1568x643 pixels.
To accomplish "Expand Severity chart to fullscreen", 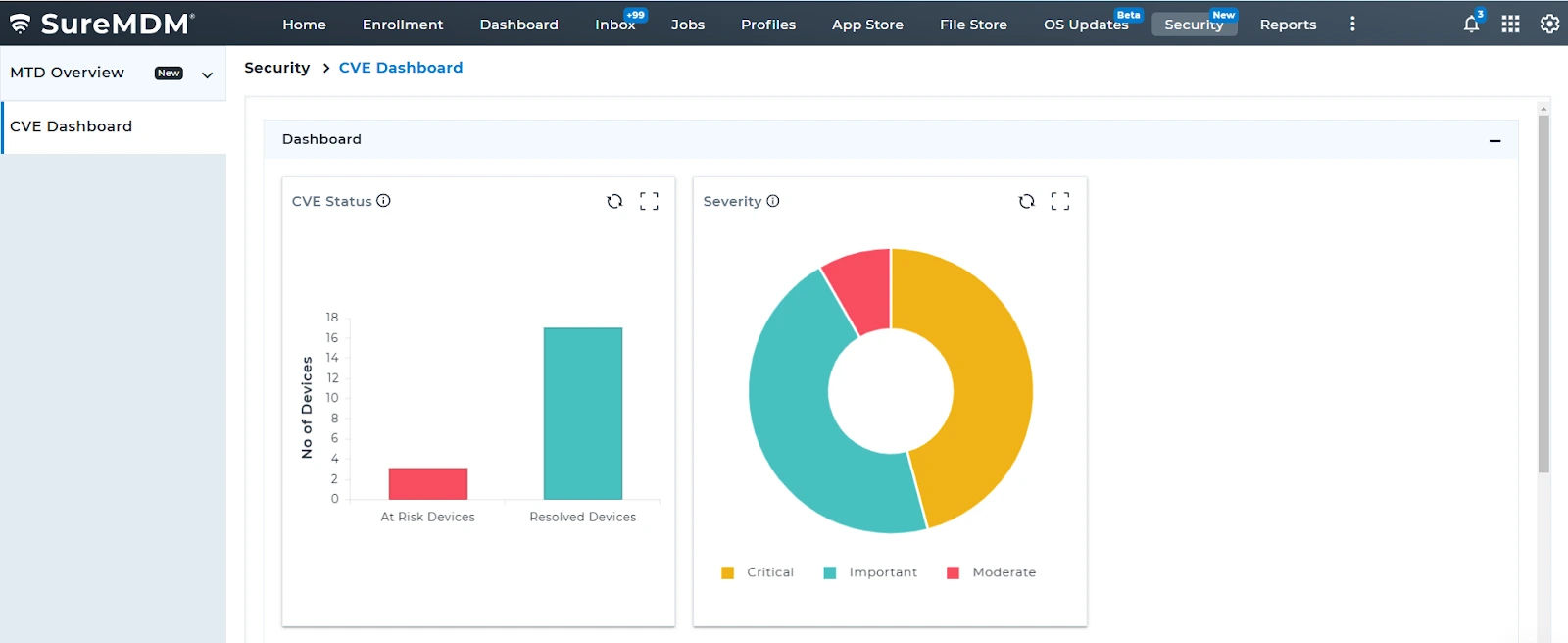I will coord(1060,201).
